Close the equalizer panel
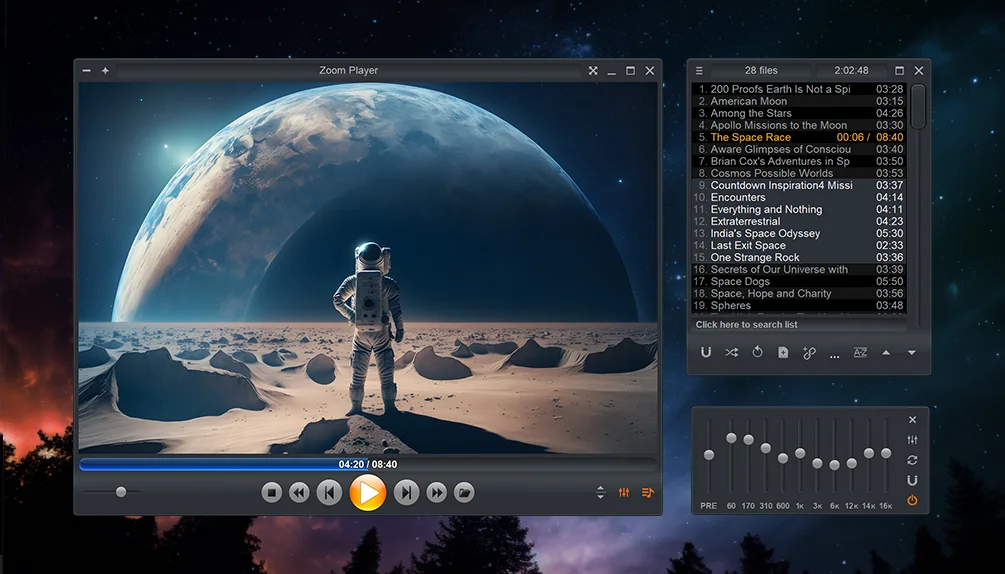Screen dimensions: 1005x574 913,420
